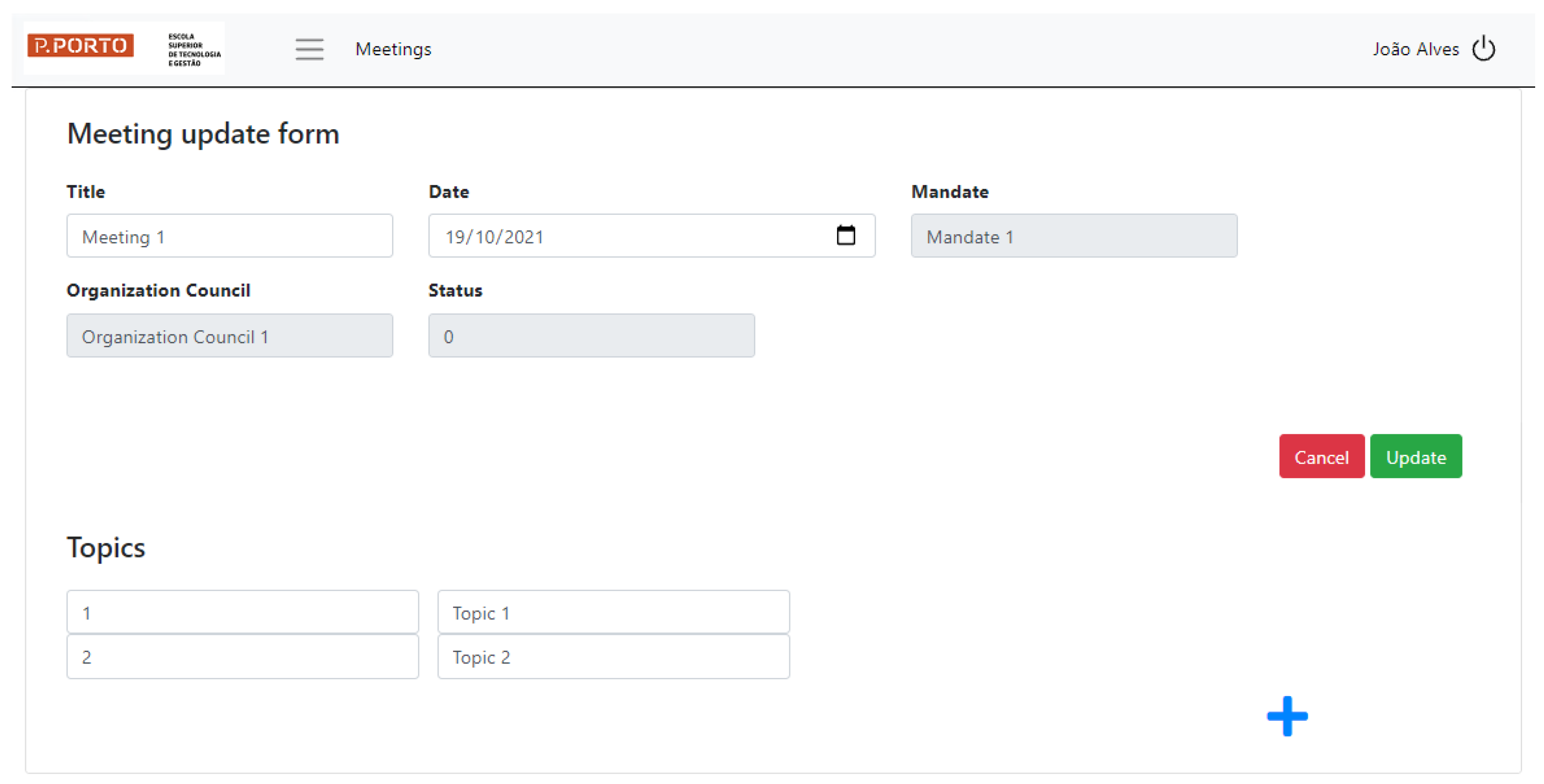The height and width of the screenshot is (784, 1544).
Task: Open the calendar date picker icon
Action: point(845,235)
